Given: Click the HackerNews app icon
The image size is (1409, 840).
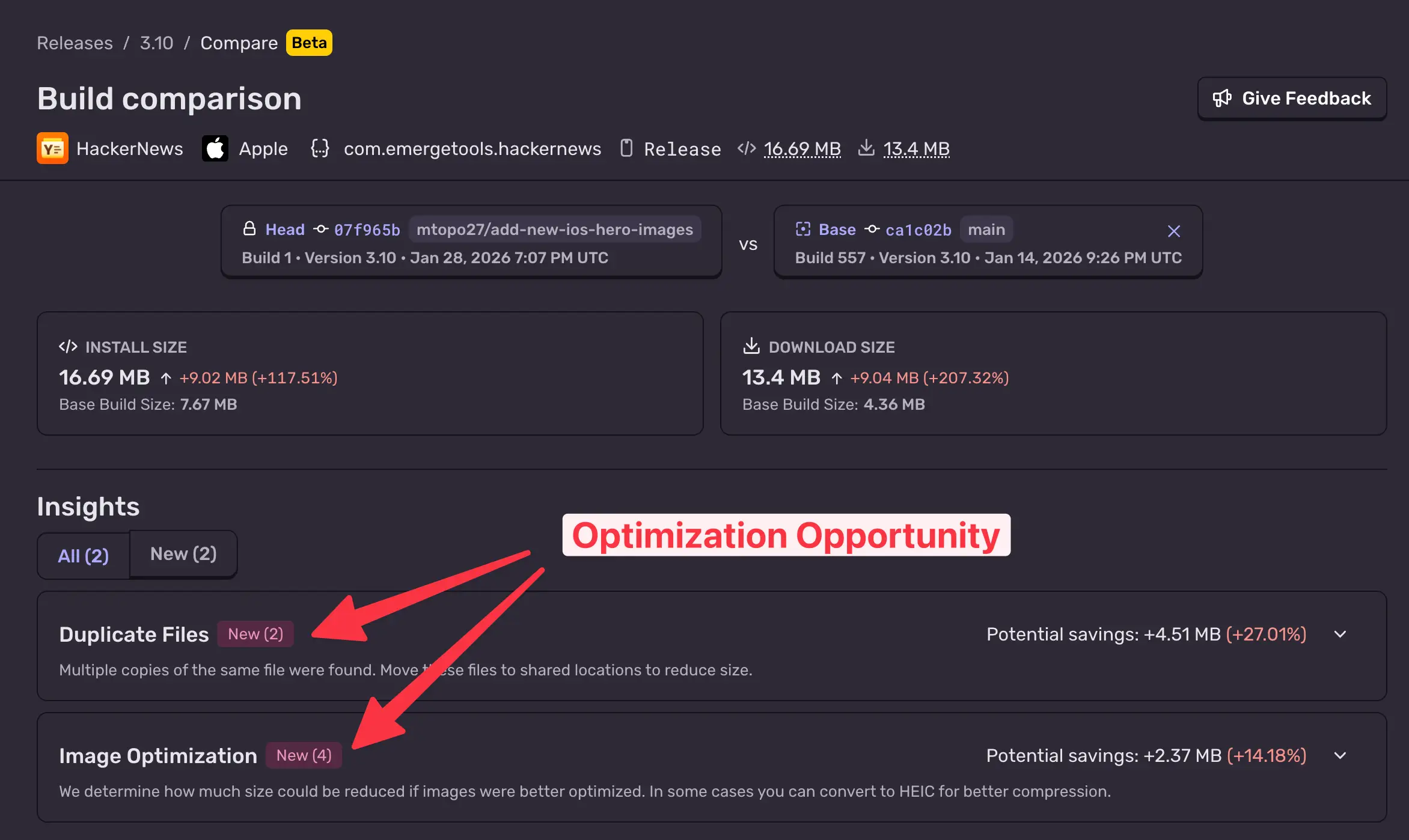Looking at the screenshot, I should click(52, 148).
